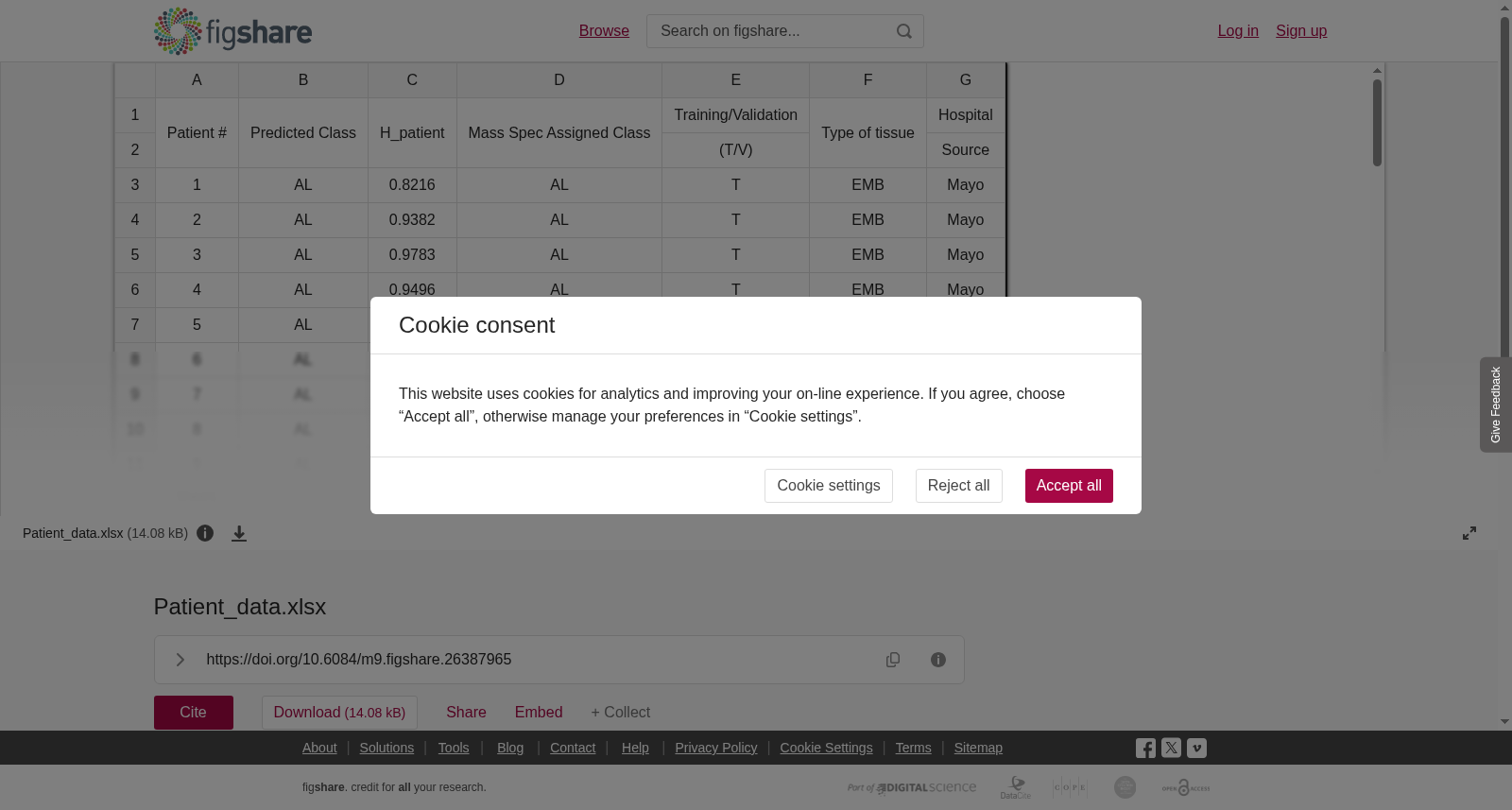Click COPE footer logo
The width and height of the screenshot is (1512, 810).
1070,787
